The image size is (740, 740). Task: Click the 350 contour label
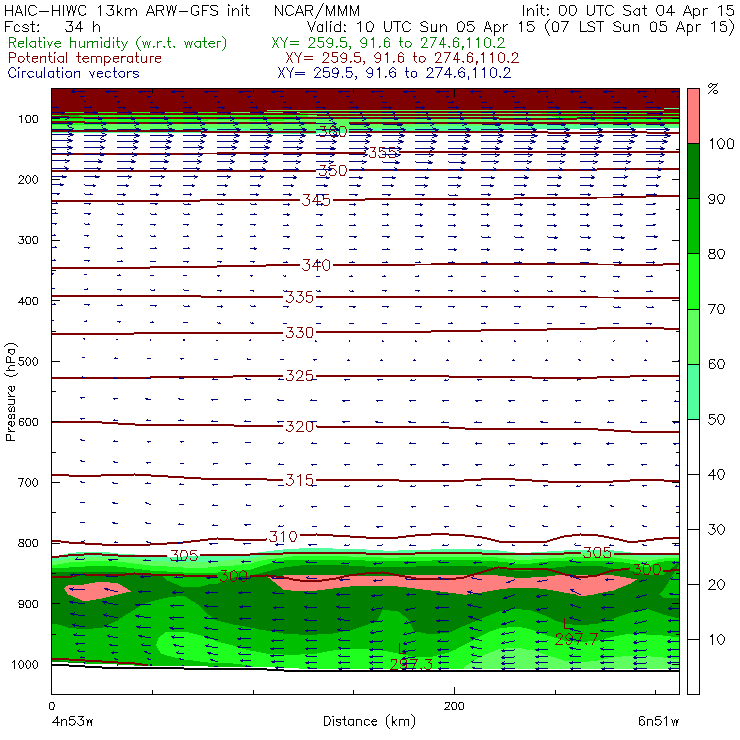pyautogui.click(x=333, y=170)
